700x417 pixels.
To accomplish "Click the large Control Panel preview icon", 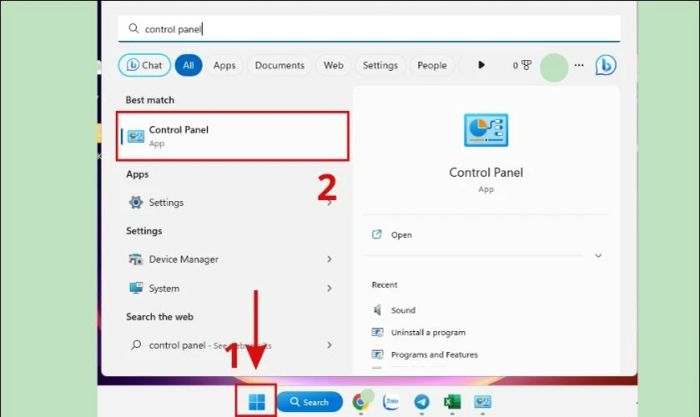I will tap(486, 130).
